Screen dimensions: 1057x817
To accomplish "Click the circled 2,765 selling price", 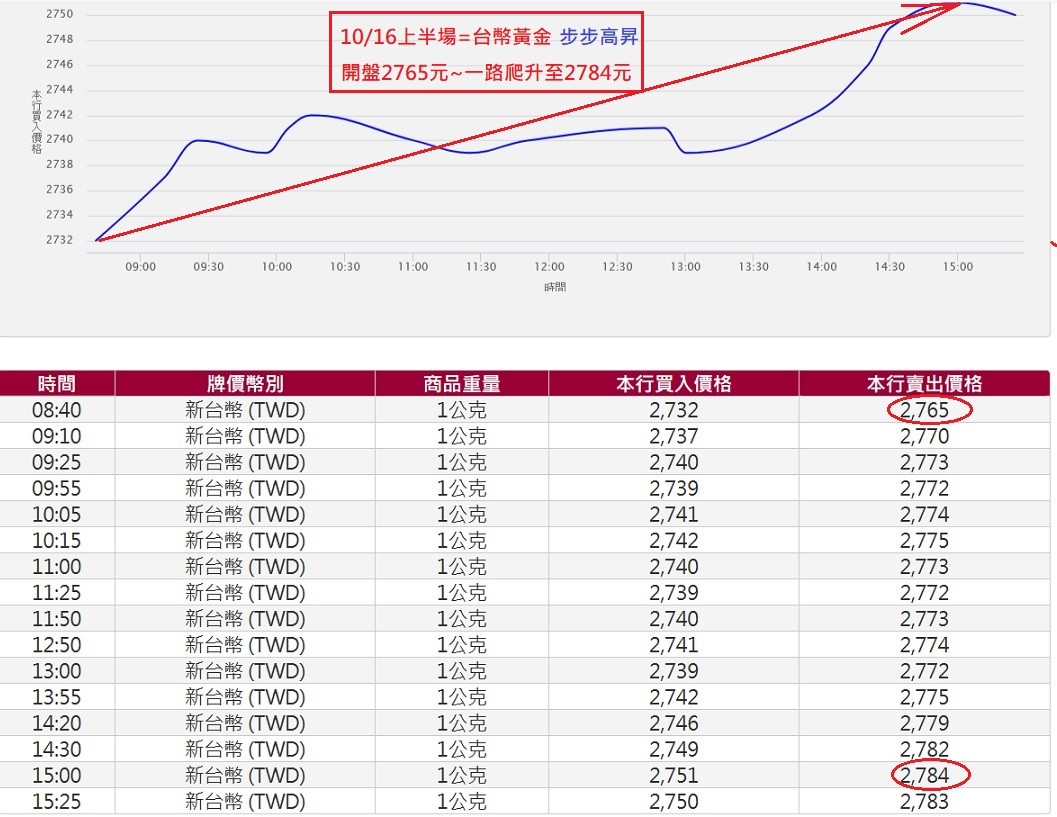I will pos(928,408).
